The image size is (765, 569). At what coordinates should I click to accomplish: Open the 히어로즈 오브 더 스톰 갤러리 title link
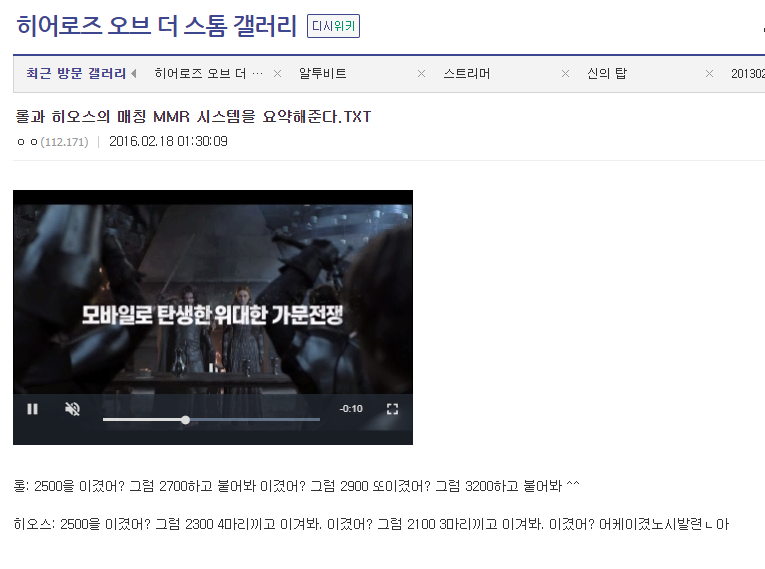[x=157, y=26]
